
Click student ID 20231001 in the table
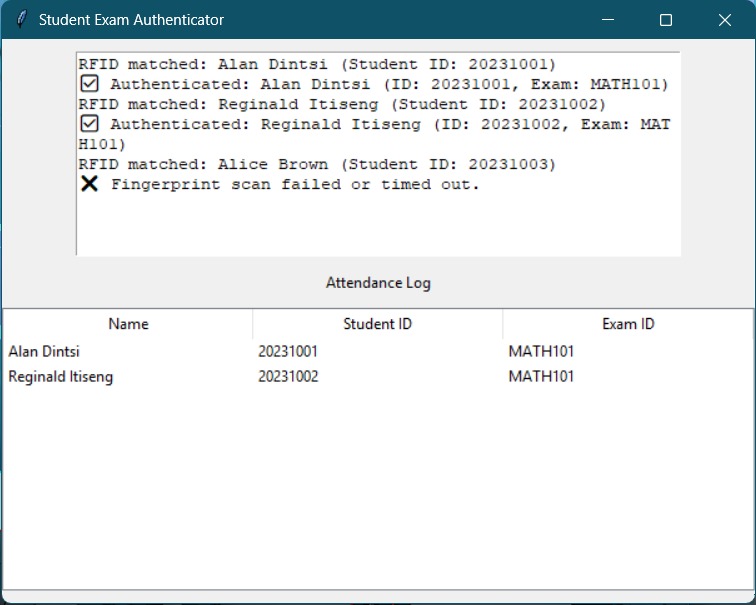pos(288,351)
